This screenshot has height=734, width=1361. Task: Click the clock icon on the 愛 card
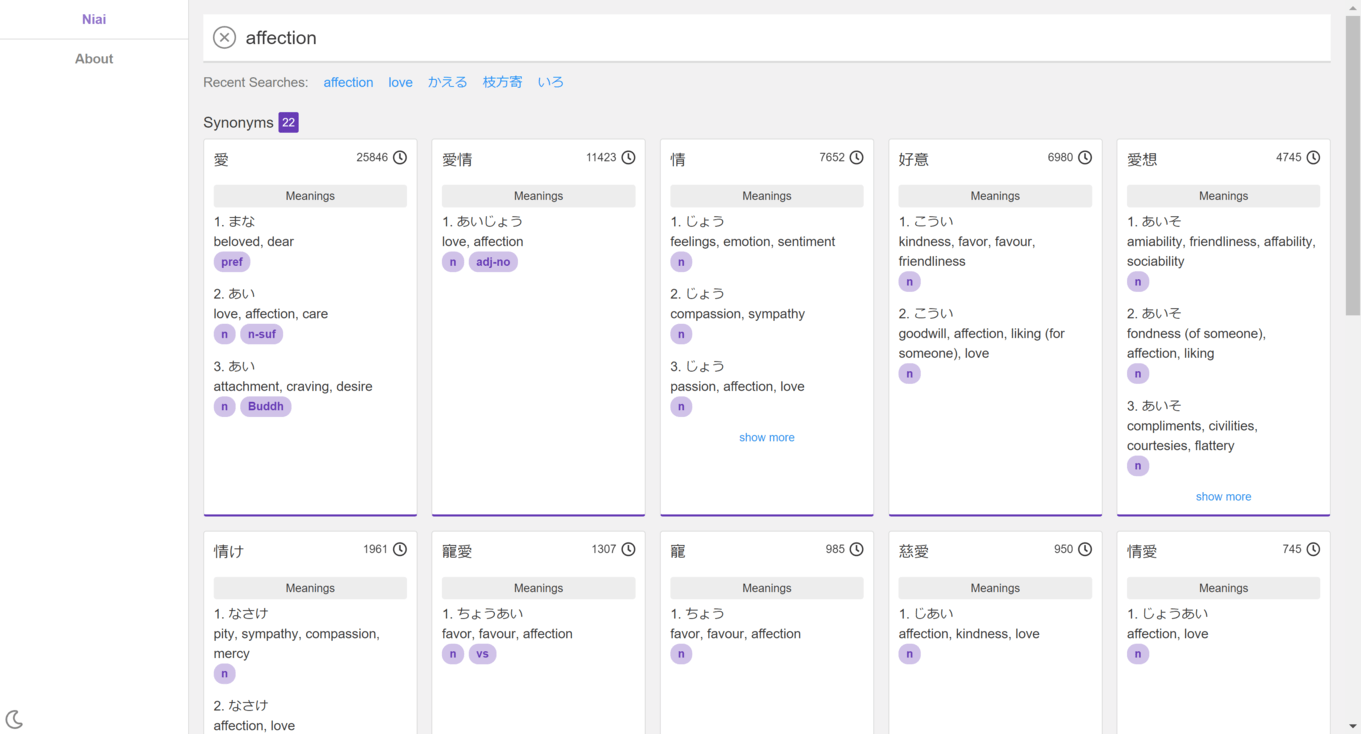click(x=400, y=158)
